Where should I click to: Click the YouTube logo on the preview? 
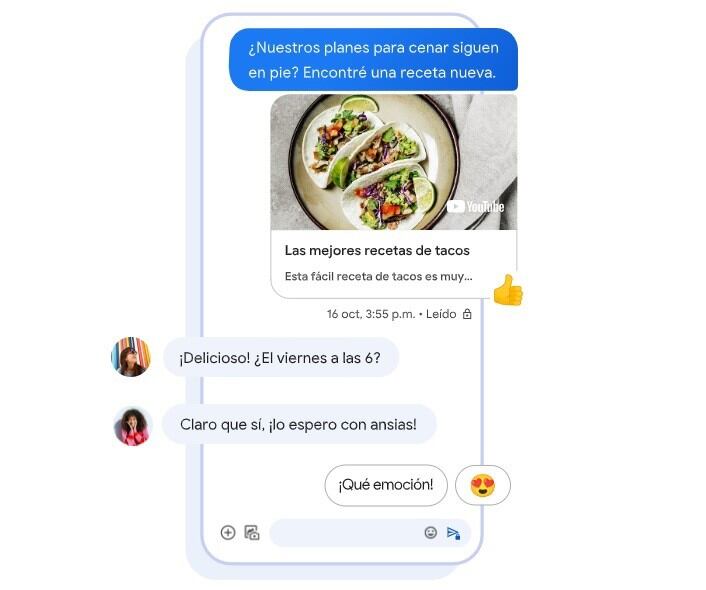point(475,207)
